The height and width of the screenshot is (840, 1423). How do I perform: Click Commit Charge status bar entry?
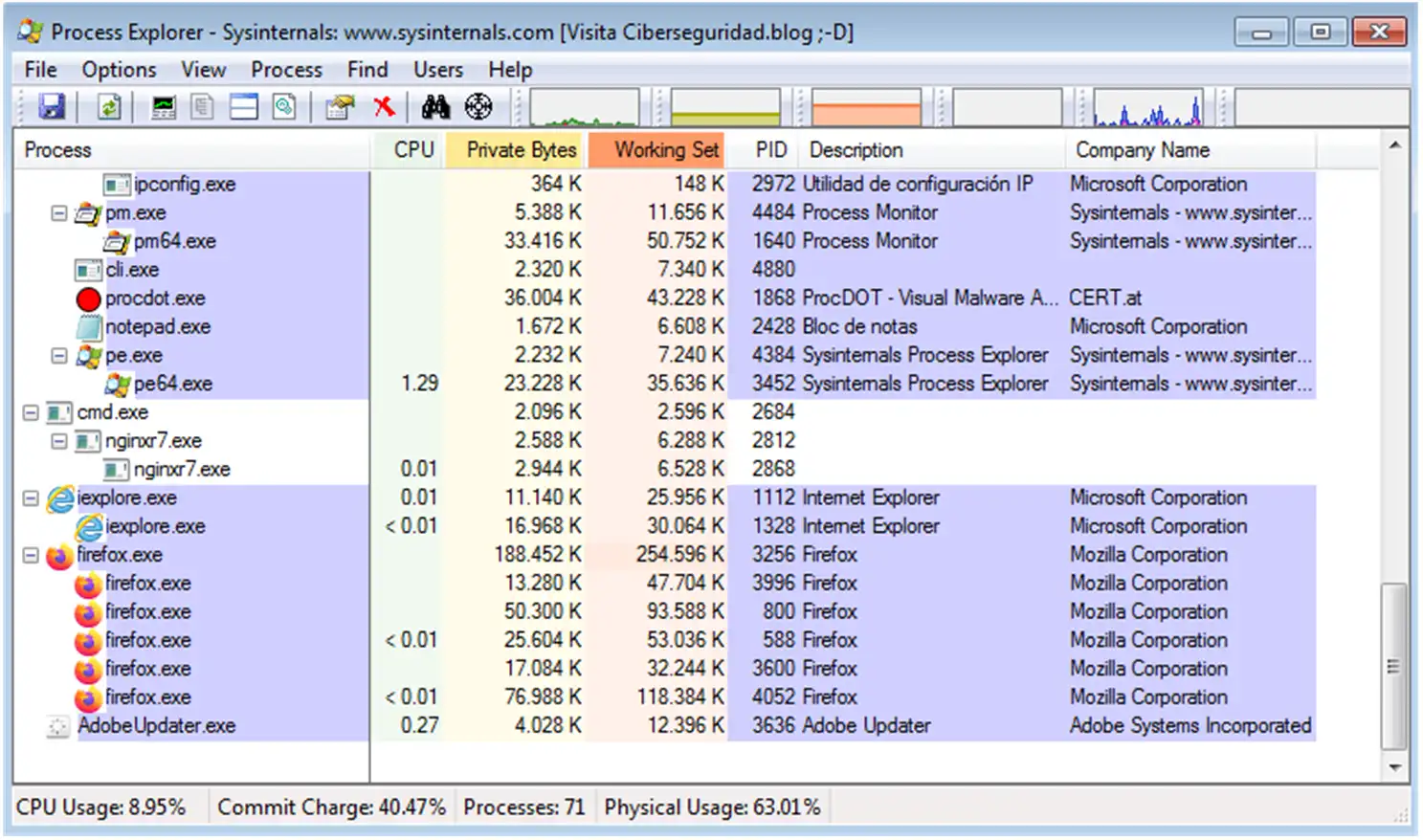(331, 807)
